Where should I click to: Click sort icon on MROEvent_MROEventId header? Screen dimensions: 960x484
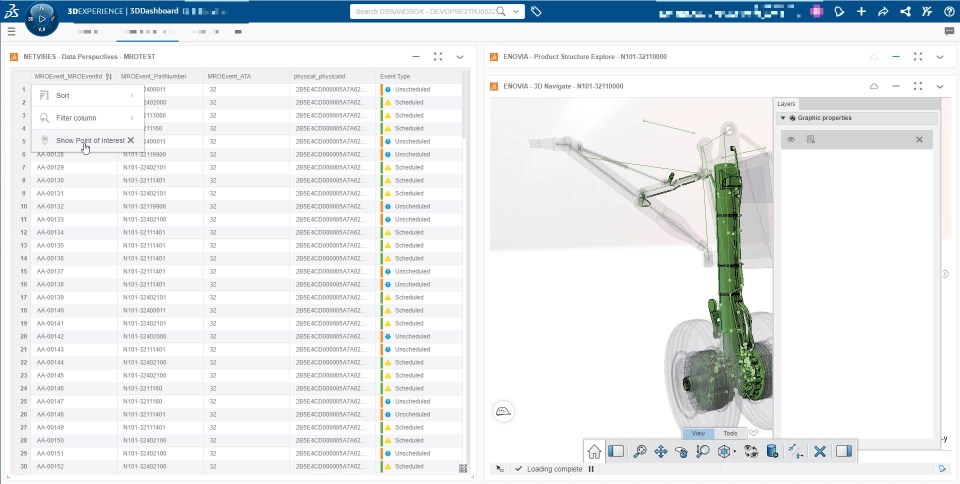point(108,76)
